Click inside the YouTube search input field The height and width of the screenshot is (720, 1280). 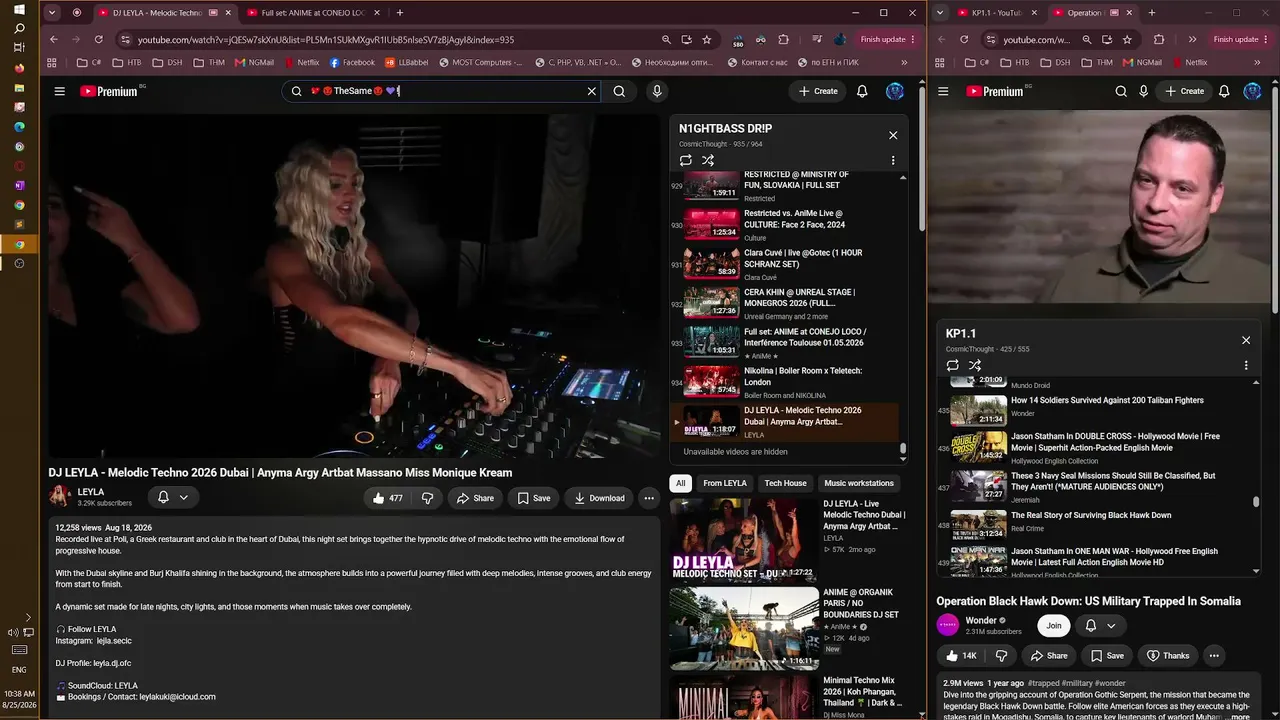(x=445, y=91)
